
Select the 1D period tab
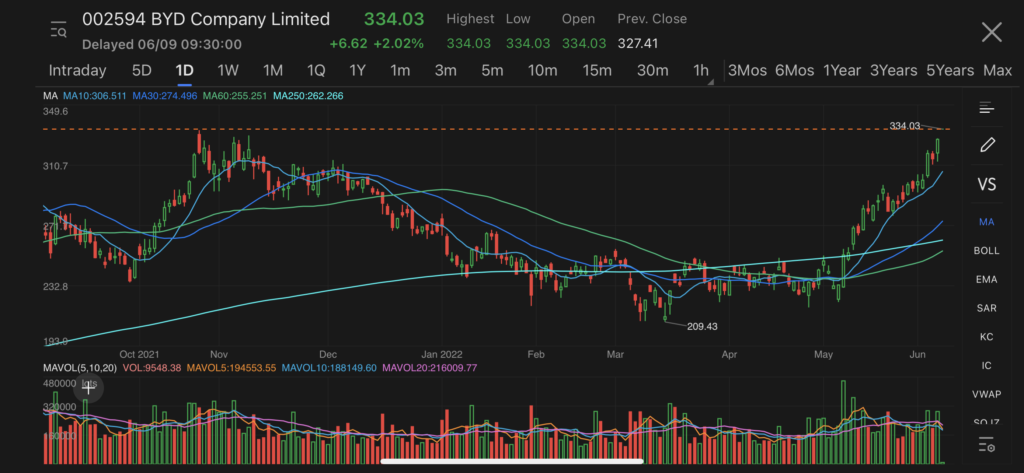coord(185,71)
